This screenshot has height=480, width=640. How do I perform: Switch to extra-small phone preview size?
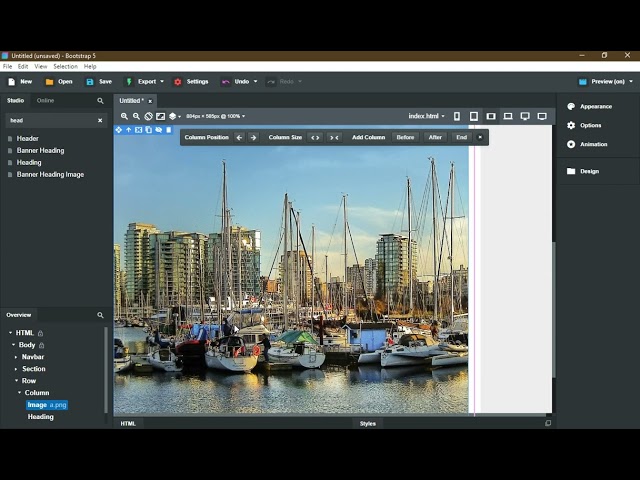click(457, 116)
